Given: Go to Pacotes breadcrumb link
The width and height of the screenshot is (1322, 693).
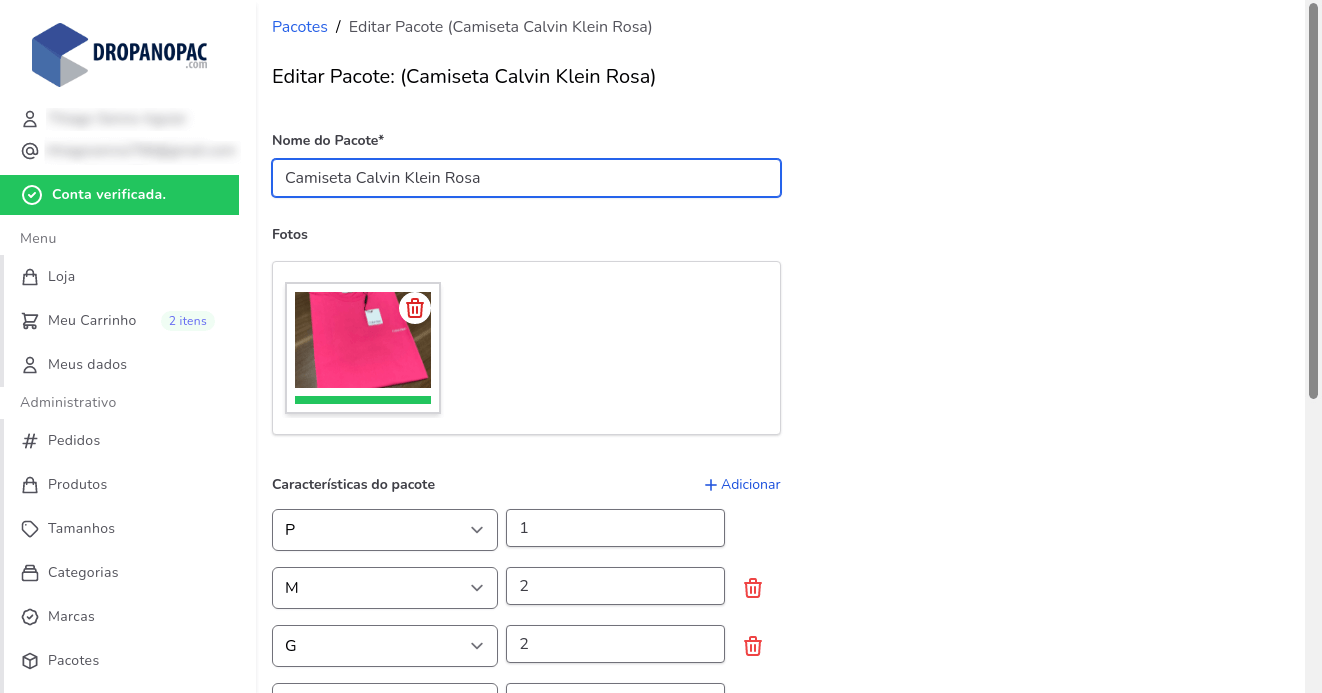Looking at the screenshot, I should (300, 27).
